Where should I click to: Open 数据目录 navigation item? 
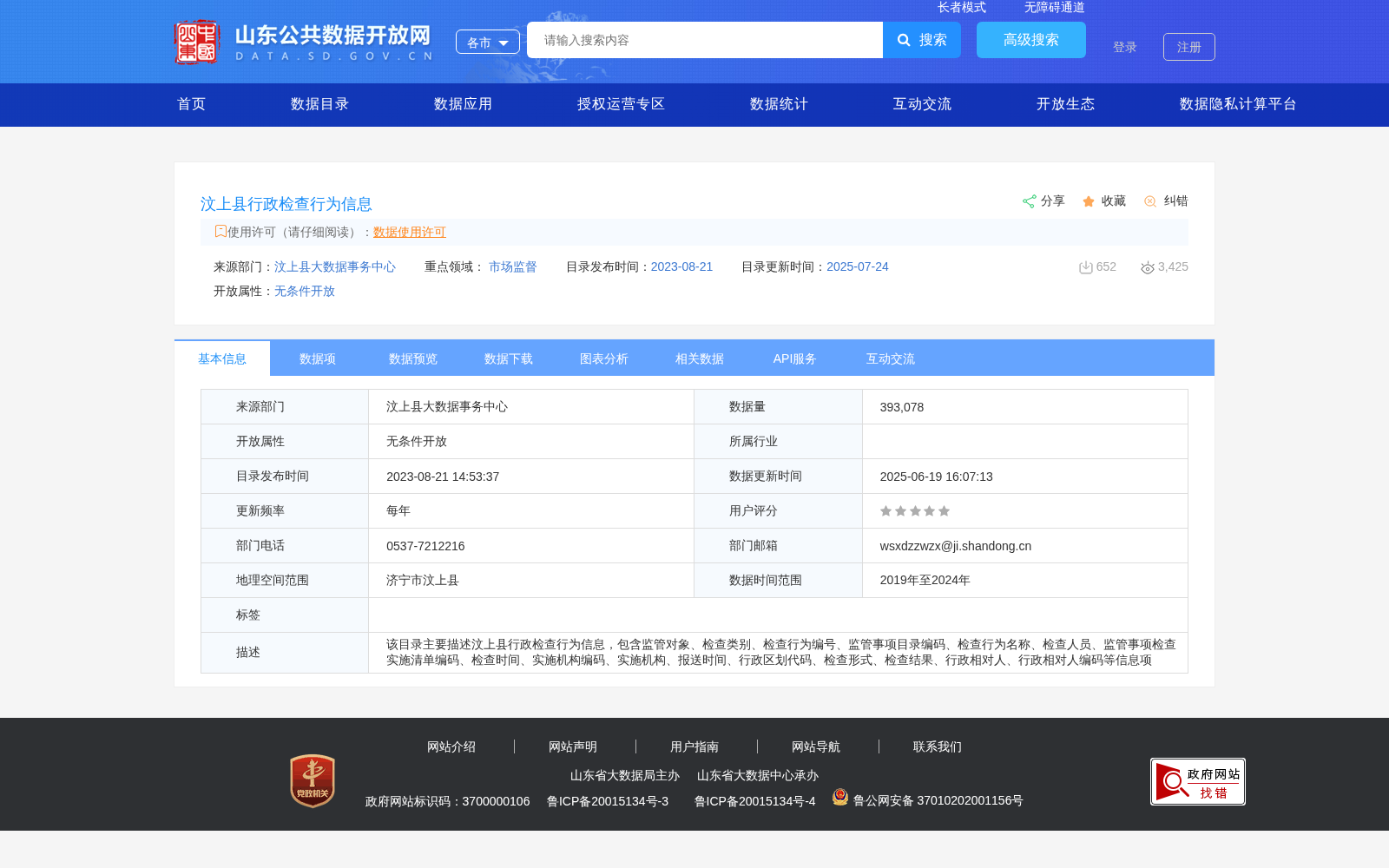tap(319, 104)
